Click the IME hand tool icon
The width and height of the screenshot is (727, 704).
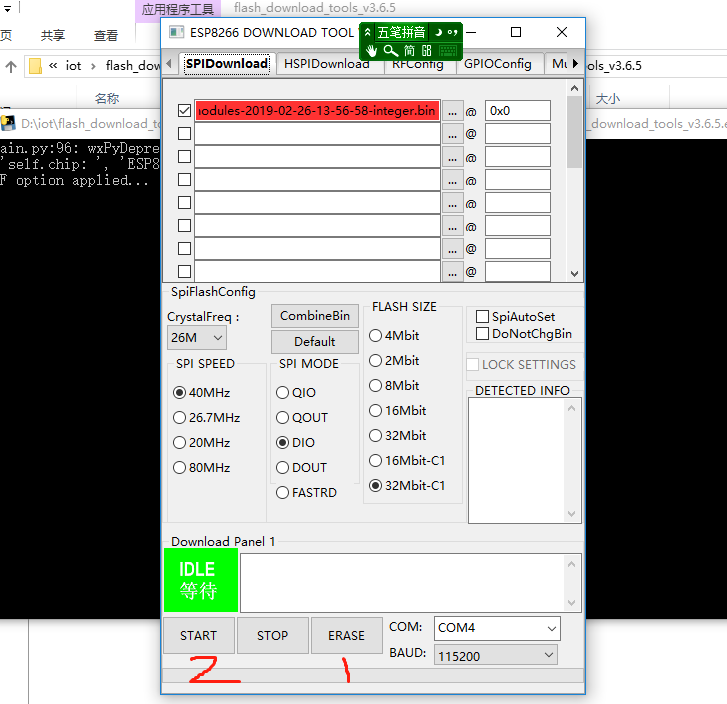tap(371, 50)
